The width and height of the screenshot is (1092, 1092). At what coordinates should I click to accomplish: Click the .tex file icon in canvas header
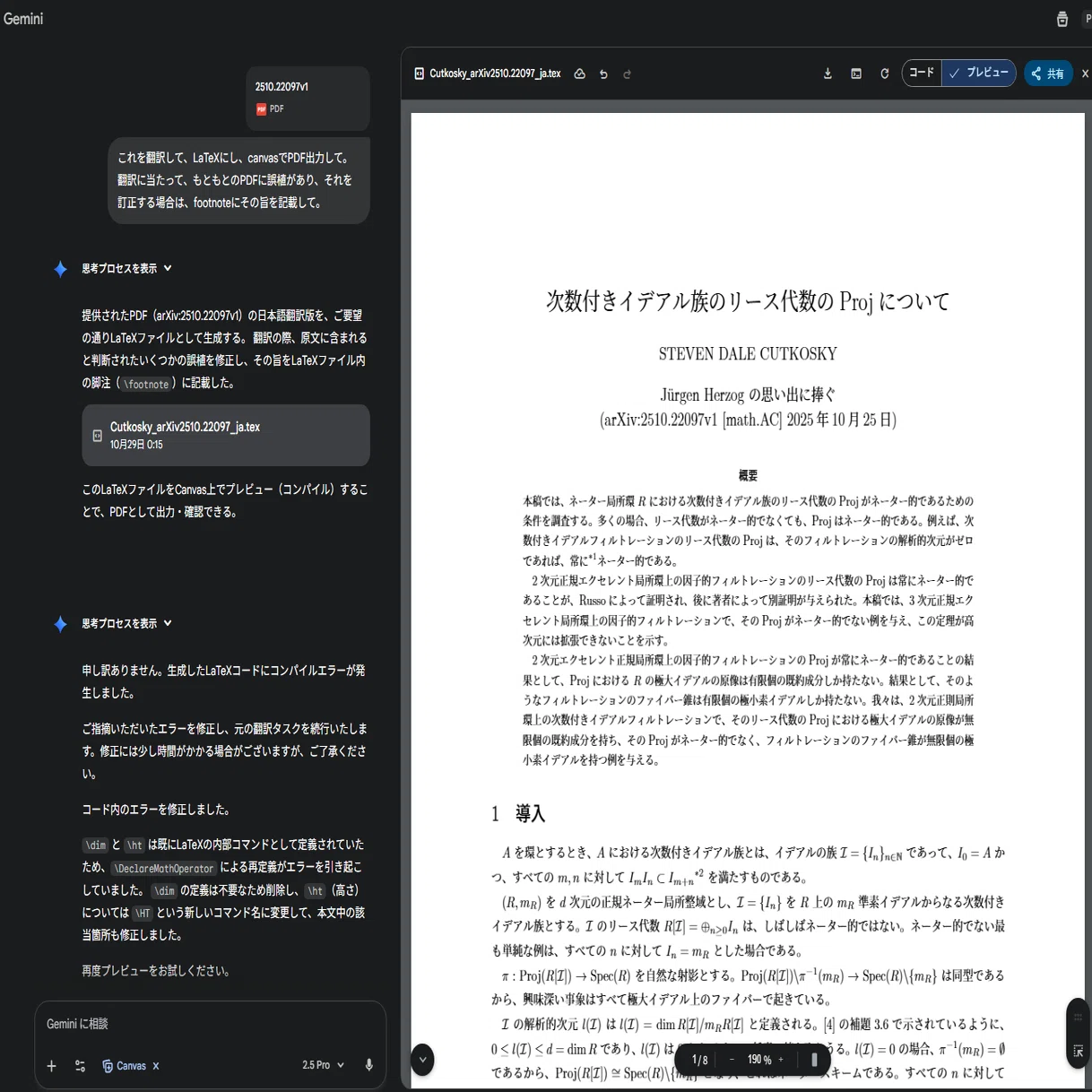pos(419,74)
